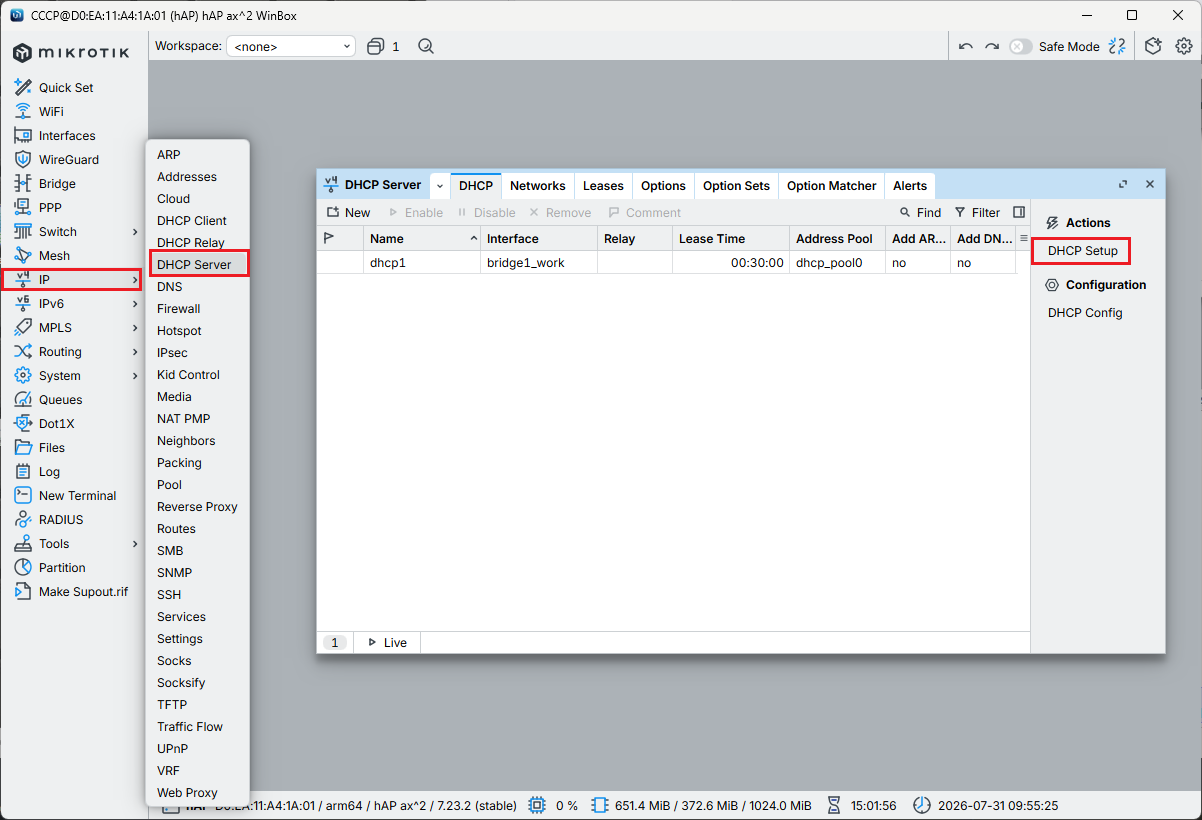Open the WireGuard section

[69, 160]
